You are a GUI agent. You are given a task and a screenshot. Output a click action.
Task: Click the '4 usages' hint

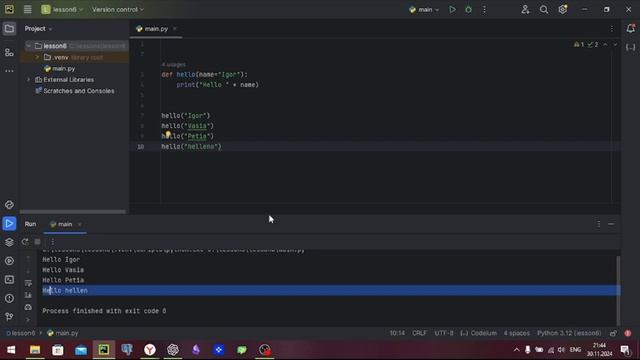pos(173,64)
